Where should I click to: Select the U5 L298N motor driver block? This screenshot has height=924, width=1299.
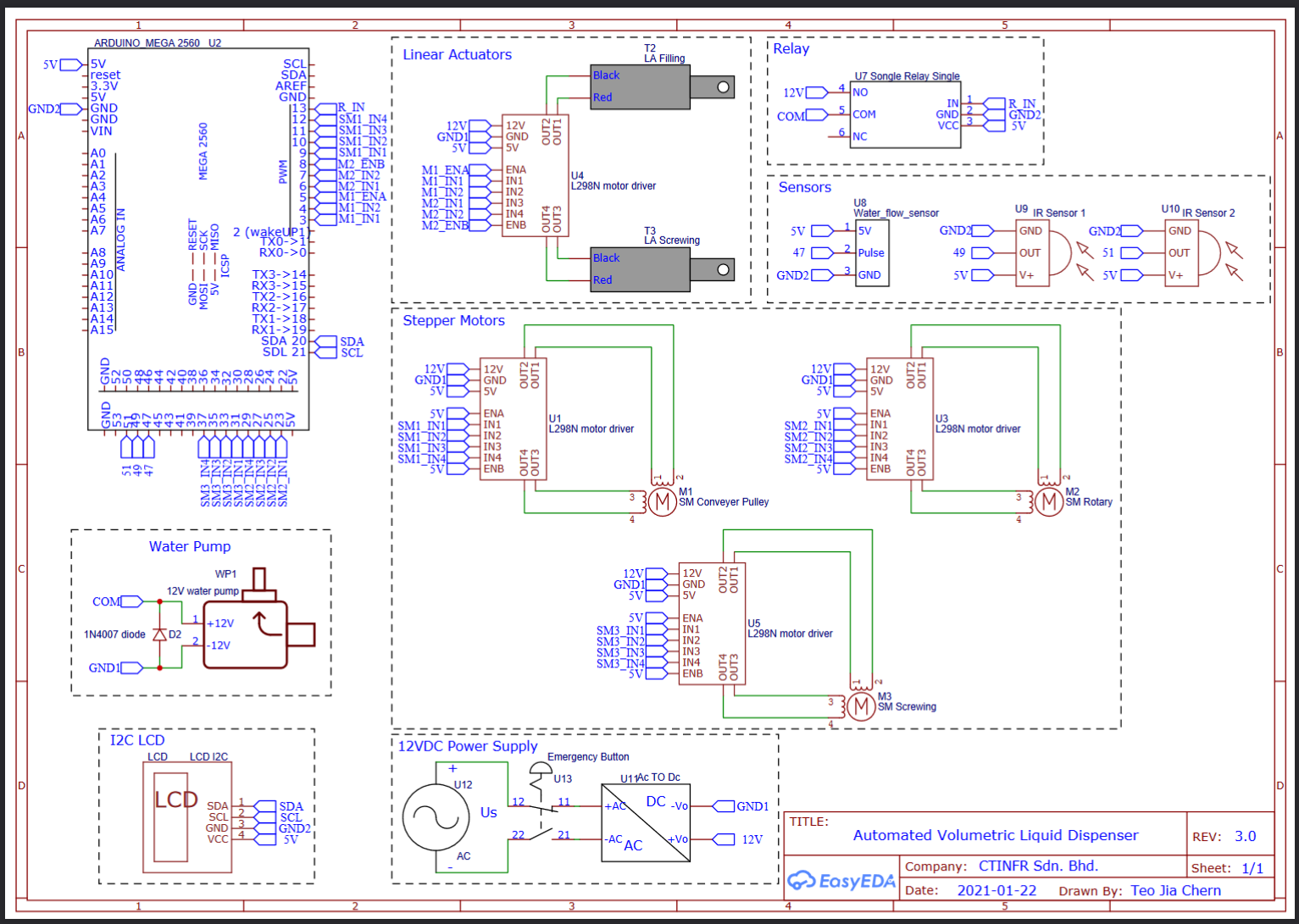pos(712,623)
